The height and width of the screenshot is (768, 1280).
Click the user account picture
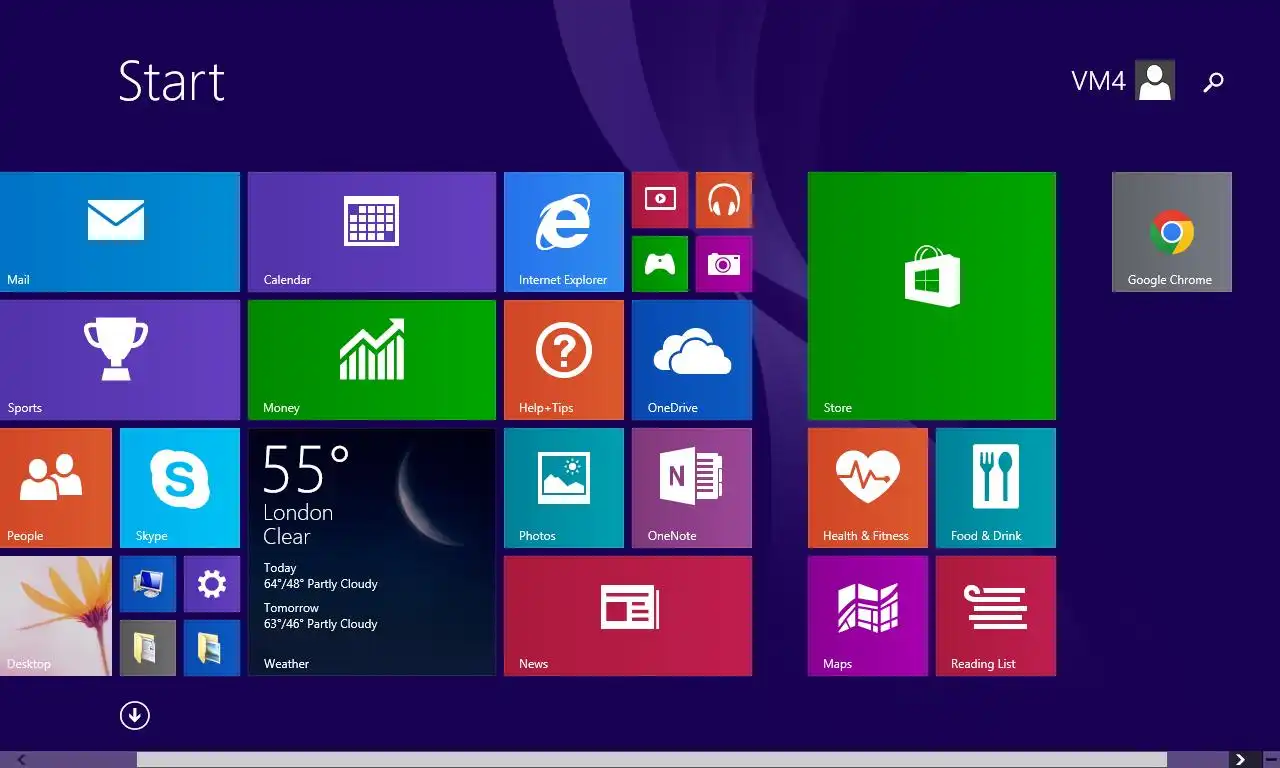[1155, 81]
